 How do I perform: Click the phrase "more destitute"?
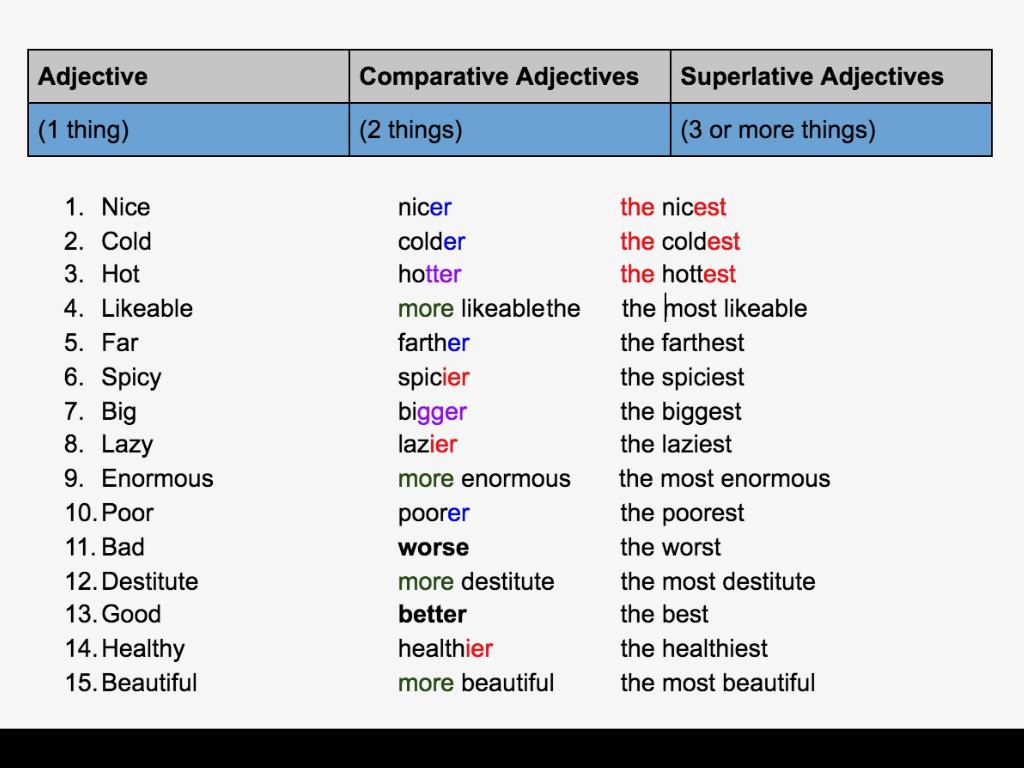[475, 582]
